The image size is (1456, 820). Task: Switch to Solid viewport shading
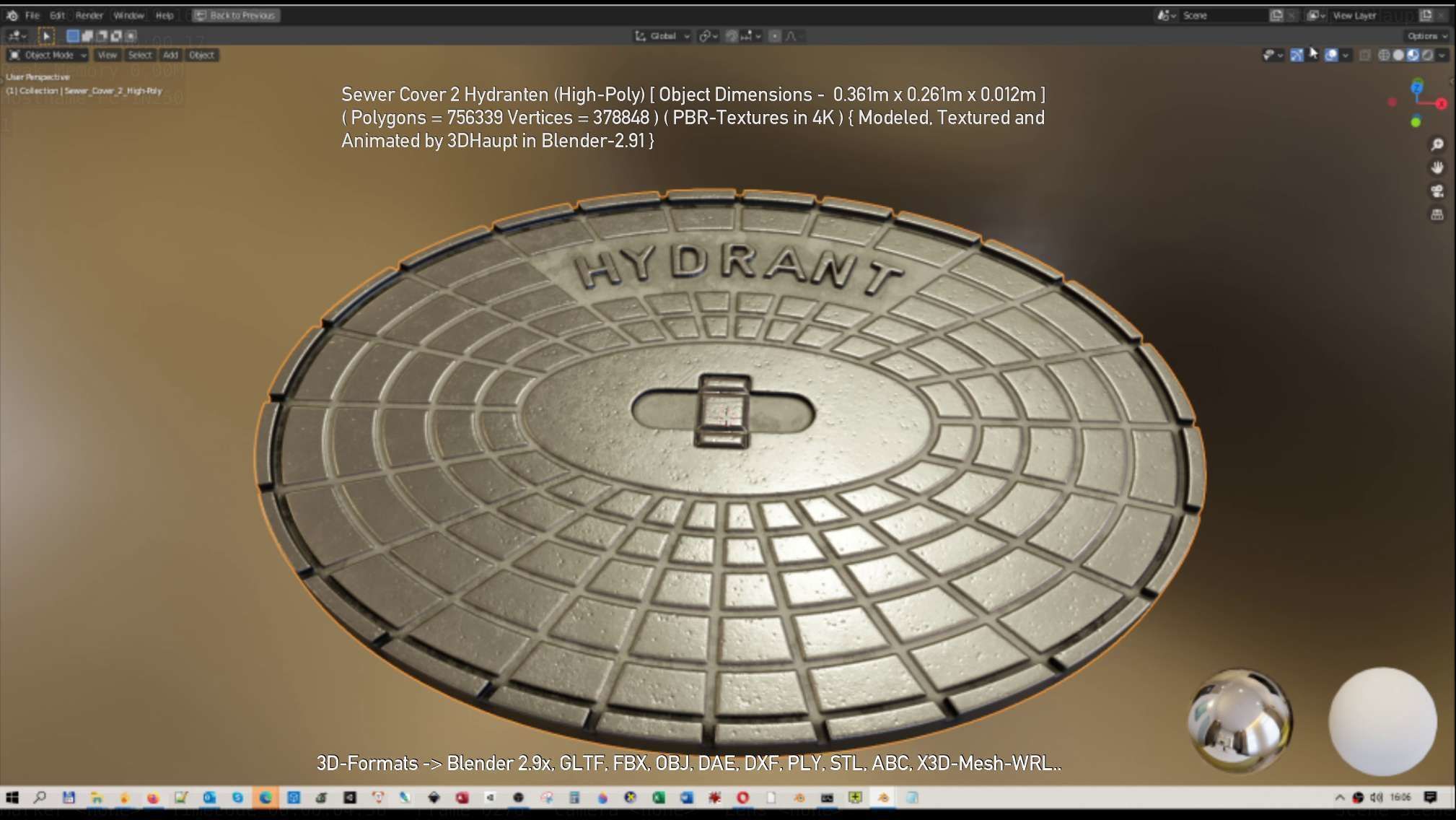1398,55
